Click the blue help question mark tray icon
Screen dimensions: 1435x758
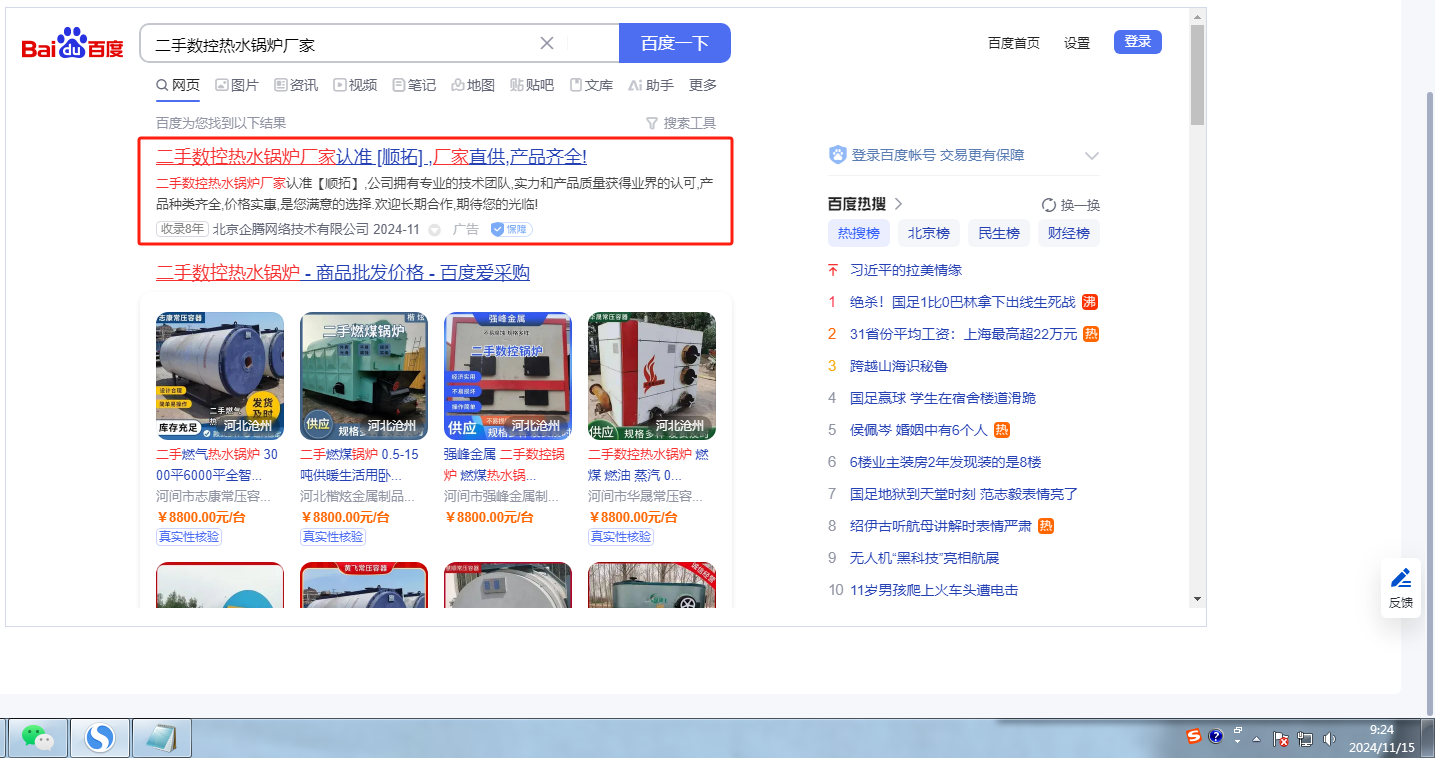(1216, 737)
